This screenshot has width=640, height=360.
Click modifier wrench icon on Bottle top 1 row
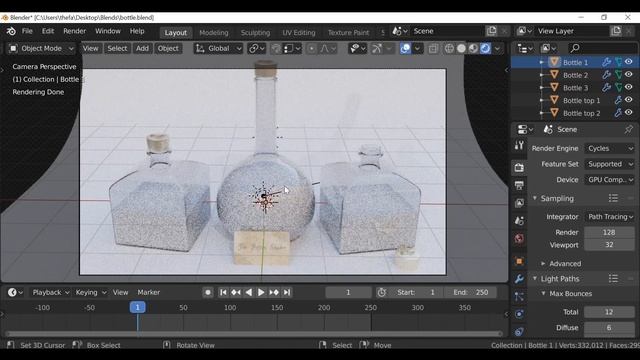pyautogui.click(x=618, y=100)
